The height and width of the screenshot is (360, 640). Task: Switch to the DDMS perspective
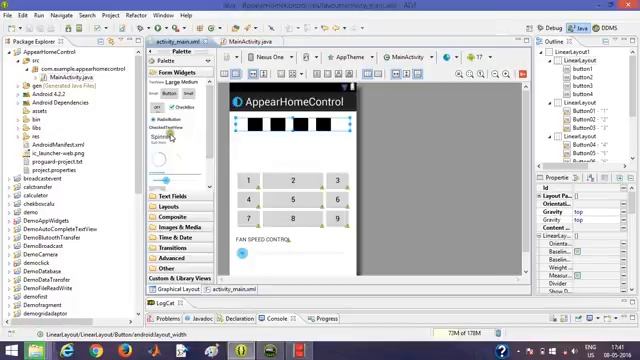(605, 28)
